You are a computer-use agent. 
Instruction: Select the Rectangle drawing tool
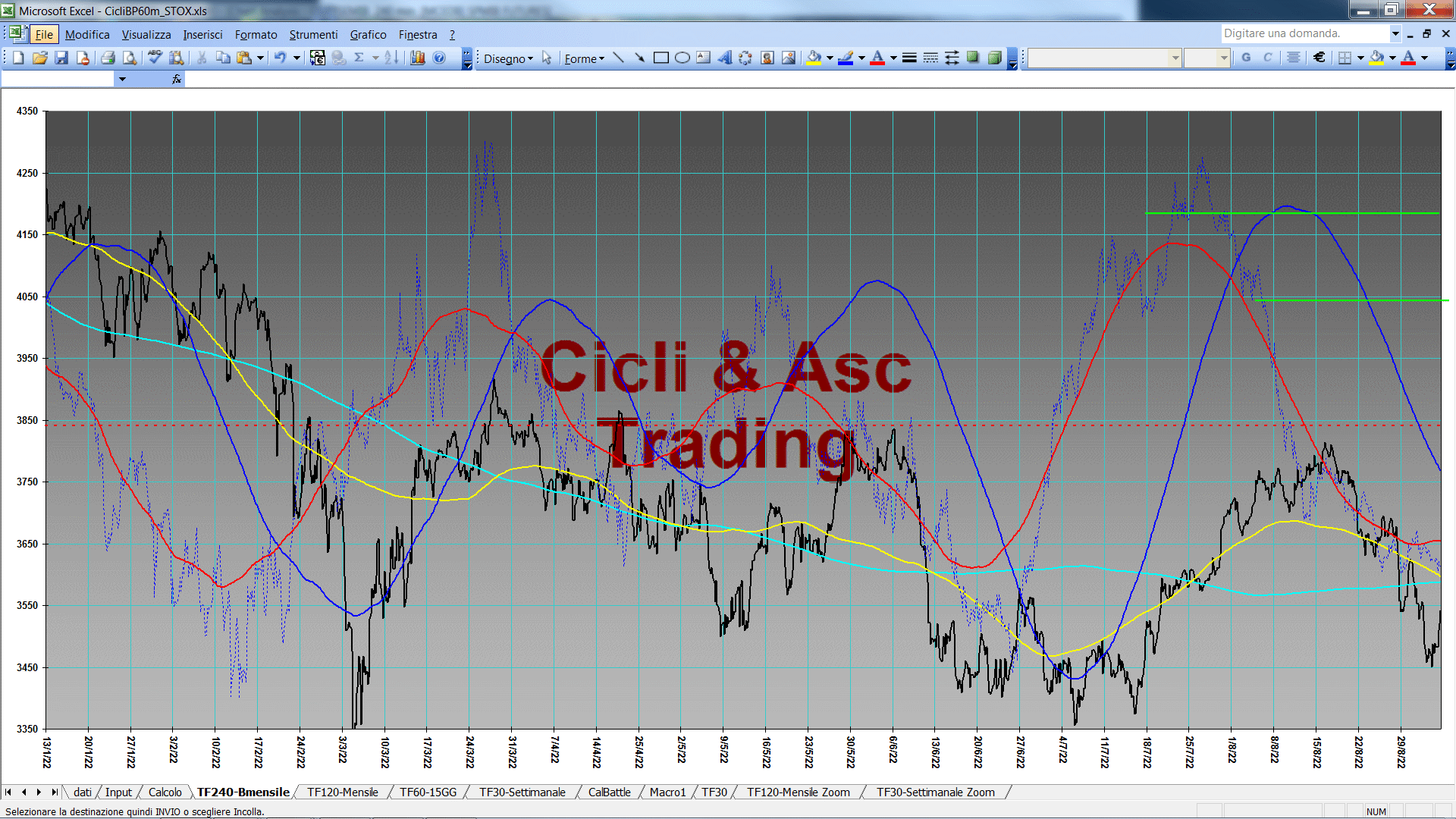(x=661, y=58)
